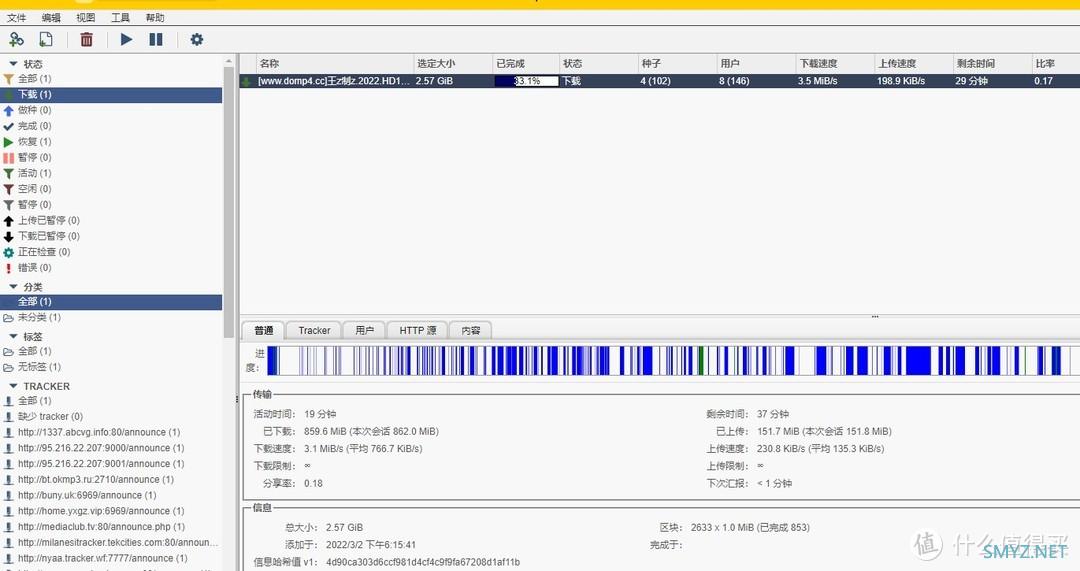Image resolution: width=1080 pixels, height=571 pixels.
Task: Click the add torrent link toolbar icon
Action: click(x=17, y=39)
